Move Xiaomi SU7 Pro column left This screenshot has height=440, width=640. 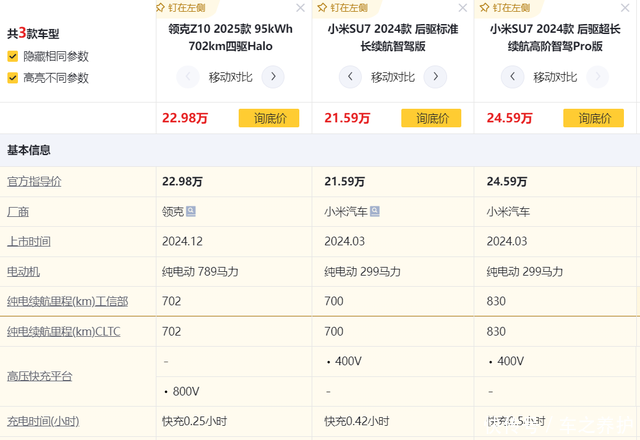pyautogui.click(x=510, y=76)
